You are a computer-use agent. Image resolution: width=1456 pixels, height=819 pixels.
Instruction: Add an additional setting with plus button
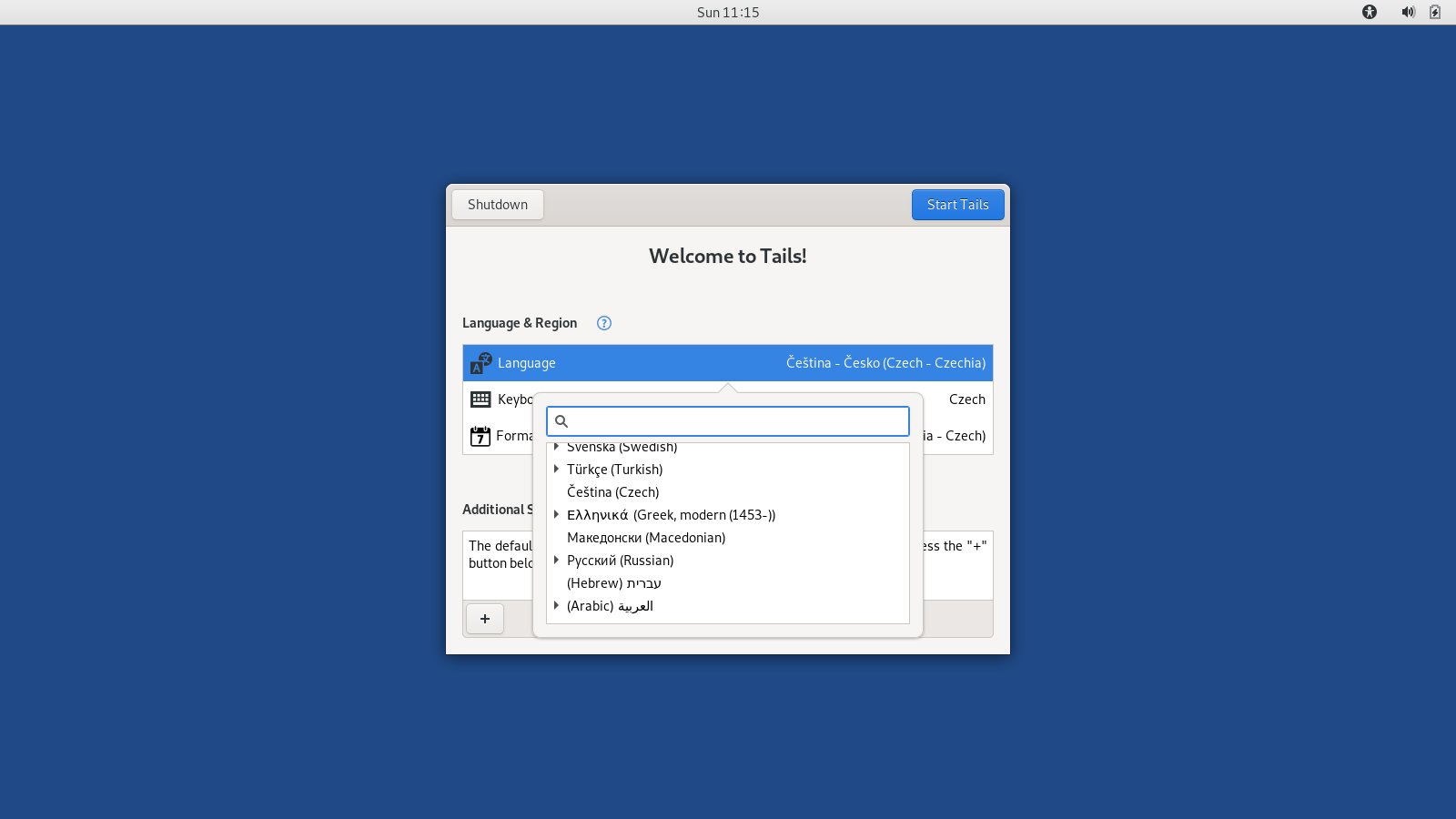coord(485,619)
